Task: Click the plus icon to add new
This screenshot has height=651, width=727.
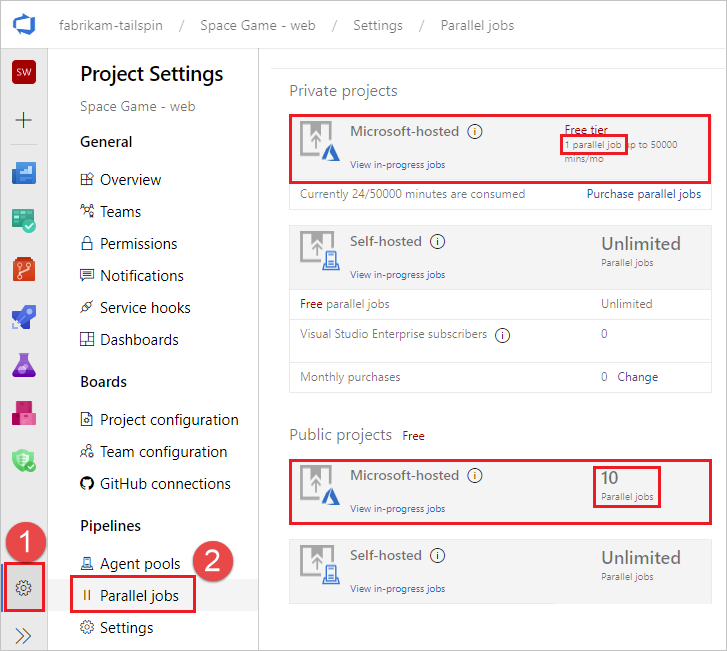Action: click(24, 120)
